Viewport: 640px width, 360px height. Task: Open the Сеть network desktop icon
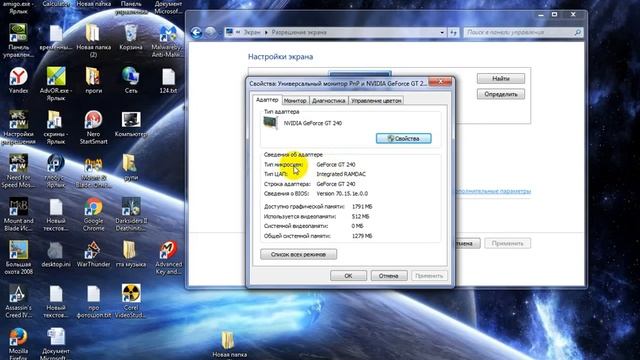(131, 80)
